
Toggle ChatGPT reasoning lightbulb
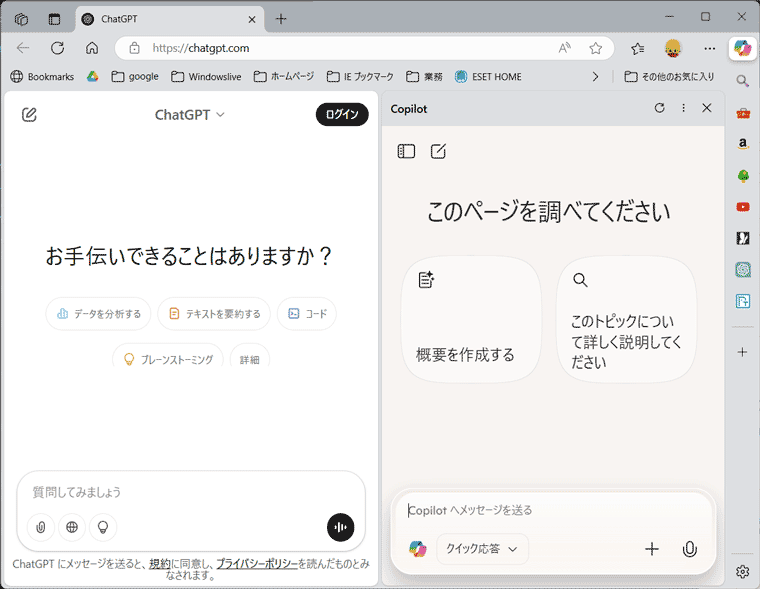[103, 527]
